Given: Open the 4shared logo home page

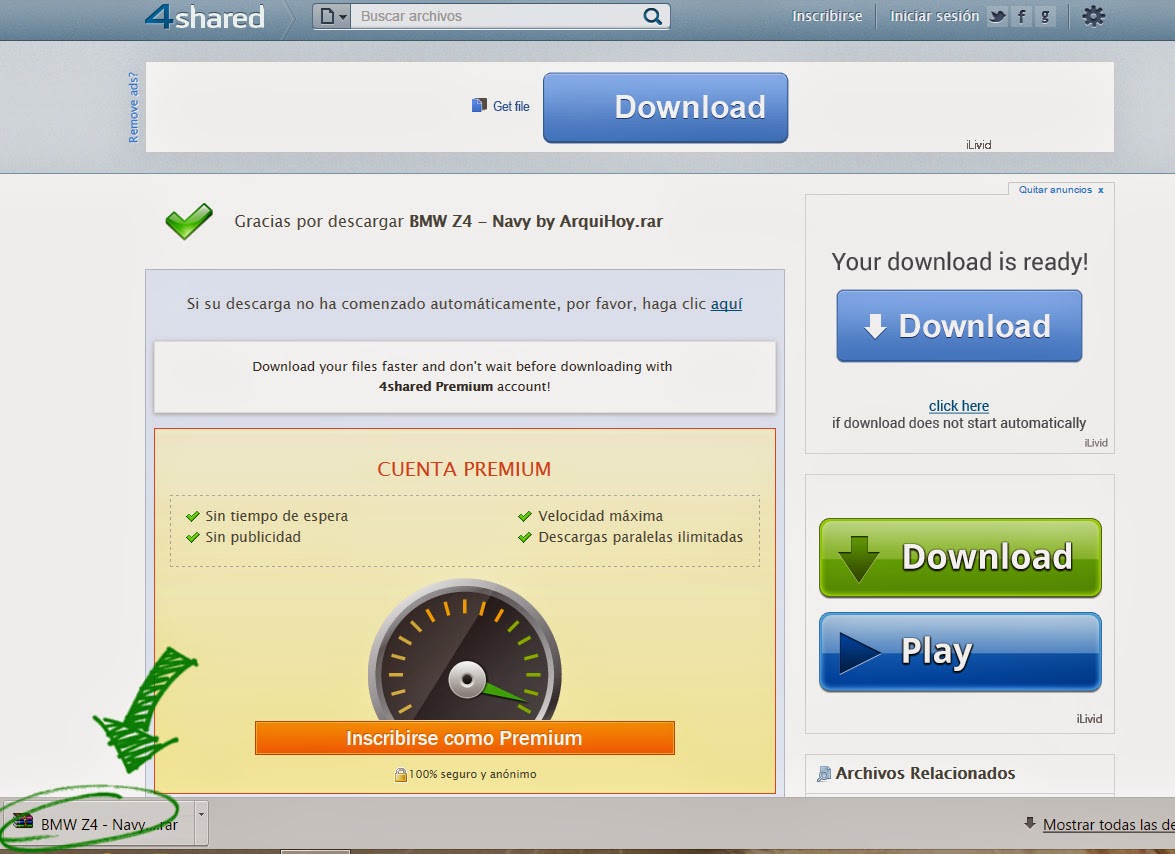Looking at the screenshot, I should pyautogui.click(x=205, y=16).
